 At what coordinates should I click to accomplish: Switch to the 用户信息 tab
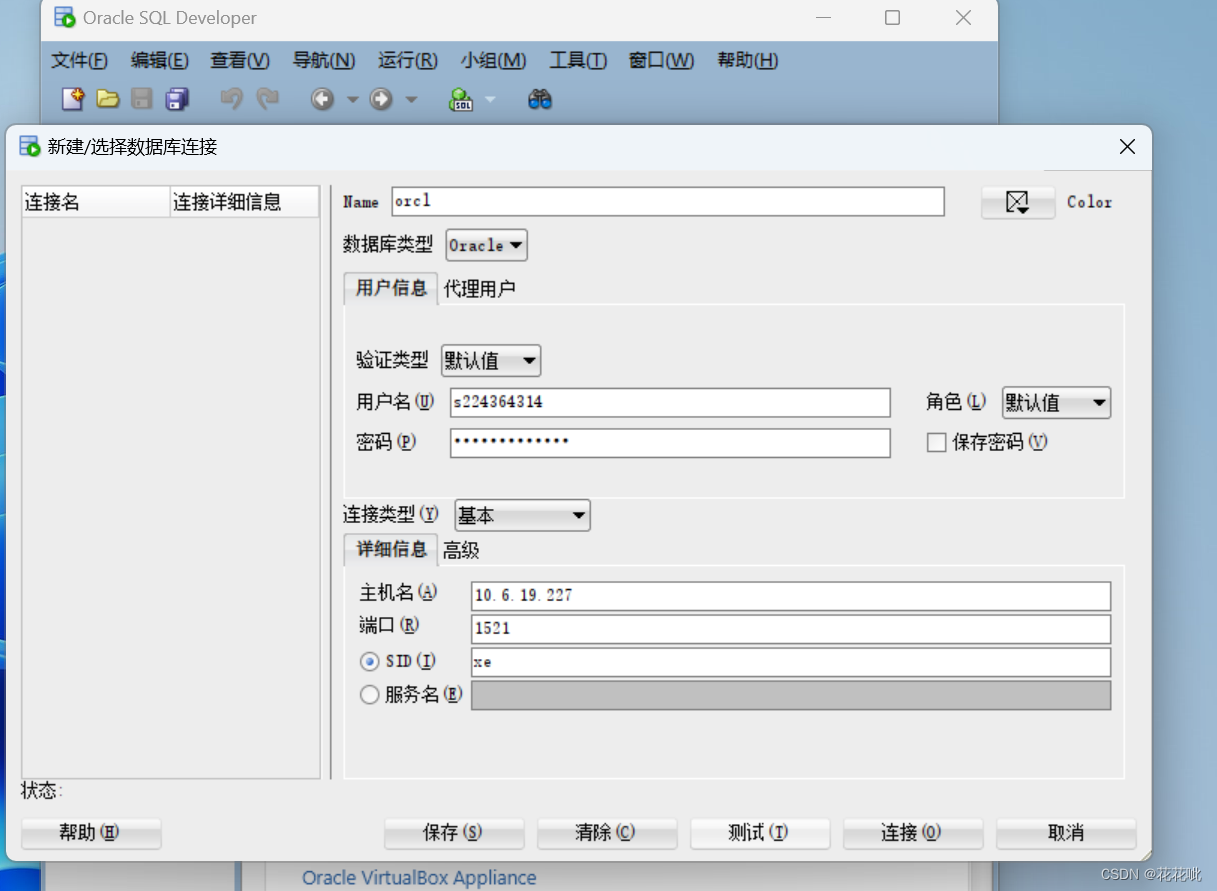click(391, 288)
